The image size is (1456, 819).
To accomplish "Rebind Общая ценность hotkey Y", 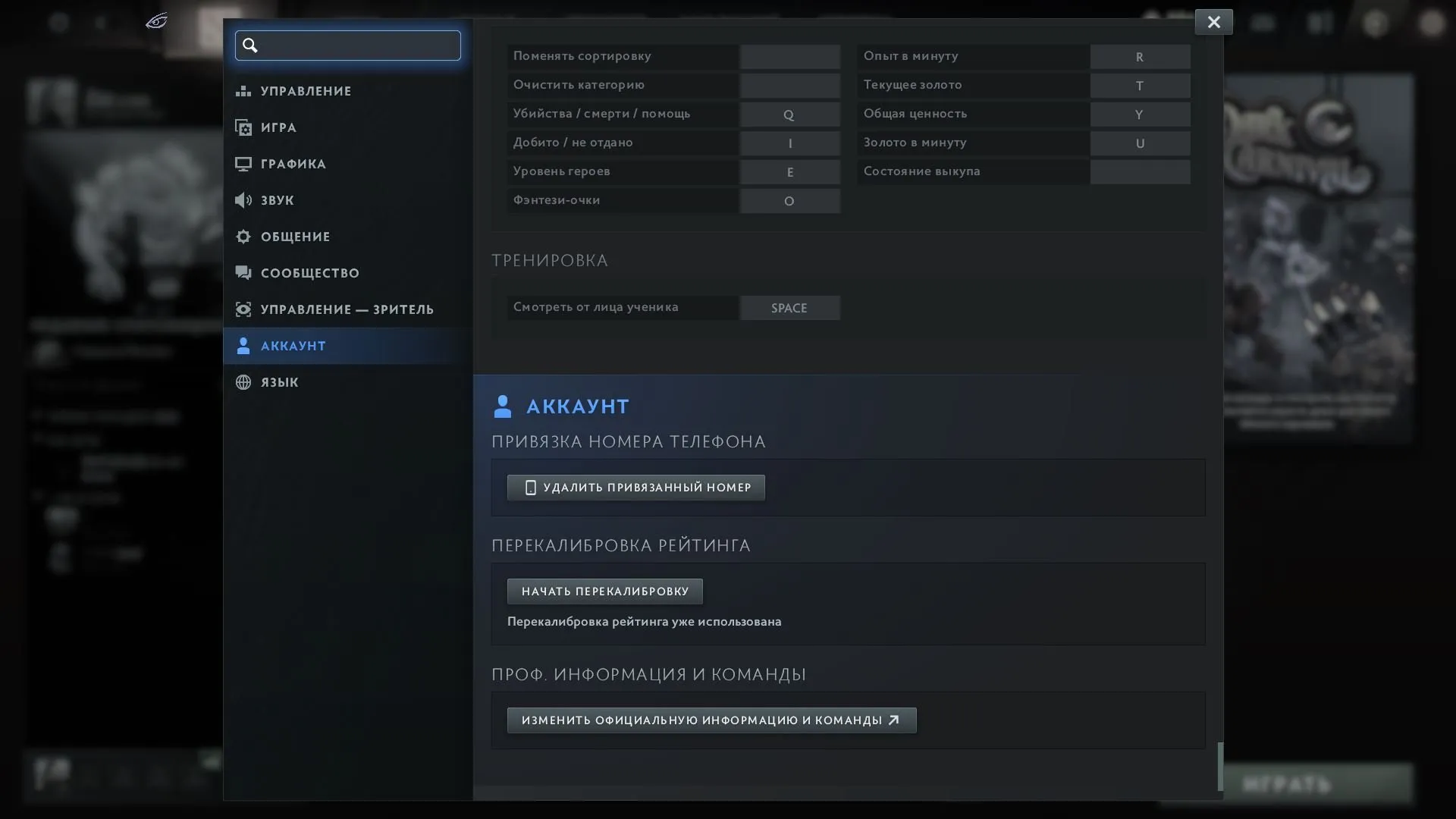I will pyautogui.click(x=1140, y=115).
